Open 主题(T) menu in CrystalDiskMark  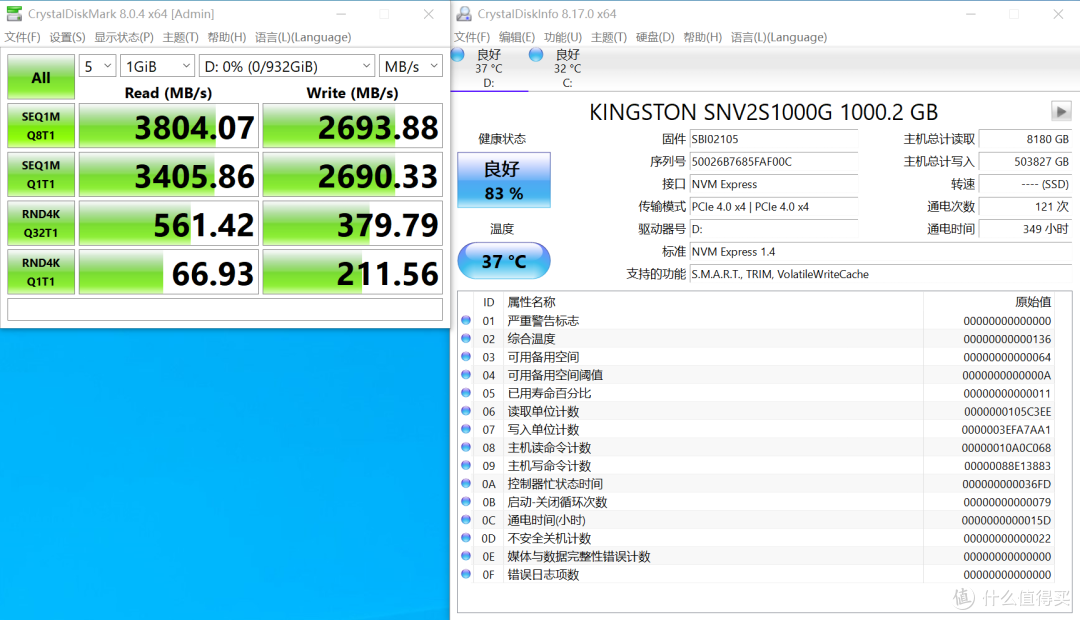pyautogui.click(x=180, y=37)
